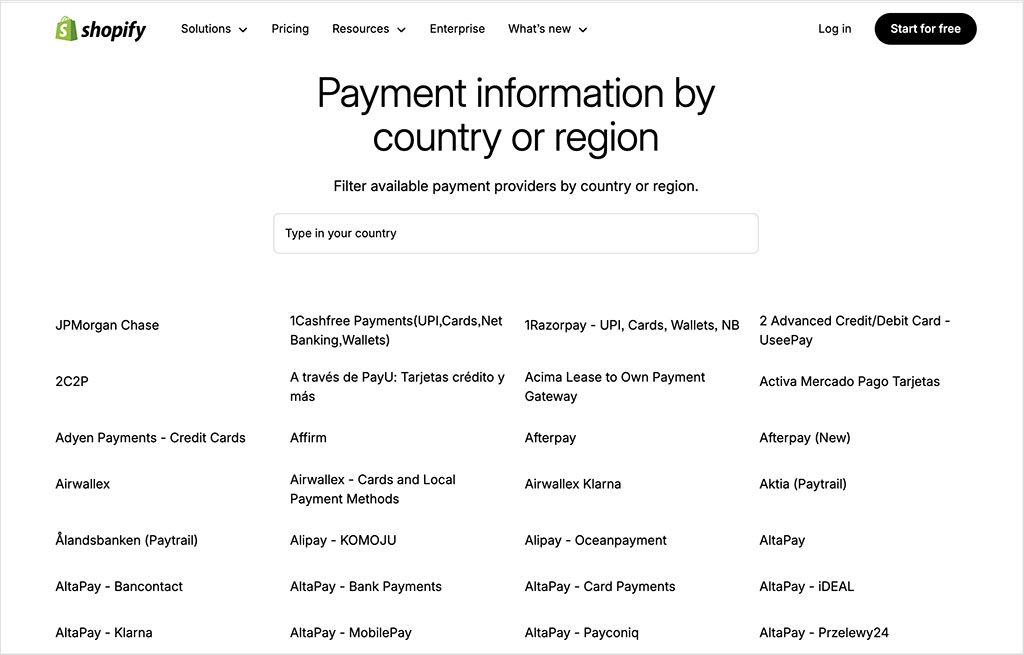Expand the What's new chevron
Screen dimensions: 1024x655
(x=583, y=29)
